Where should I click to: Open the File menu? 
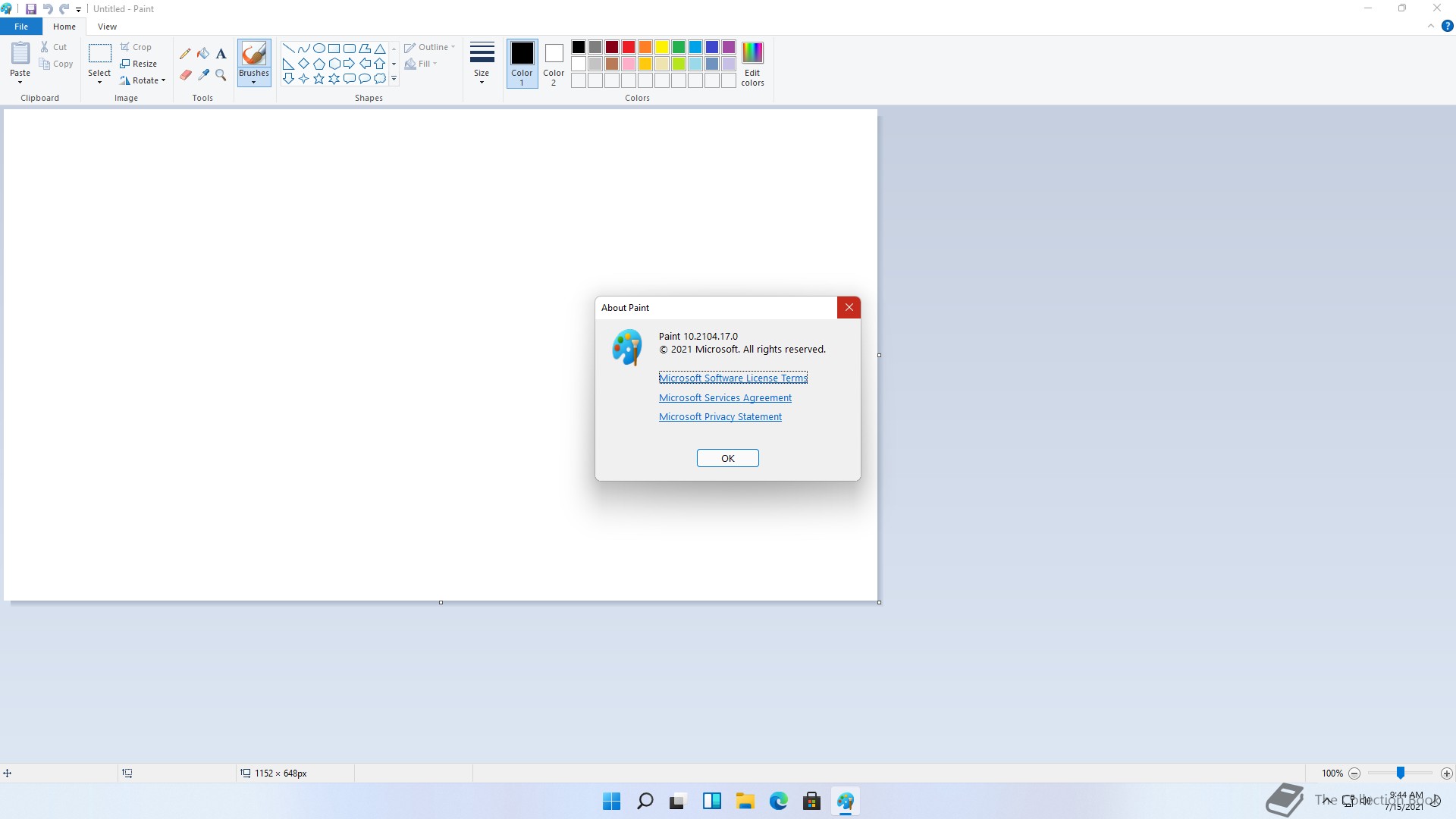pos(21,27)
